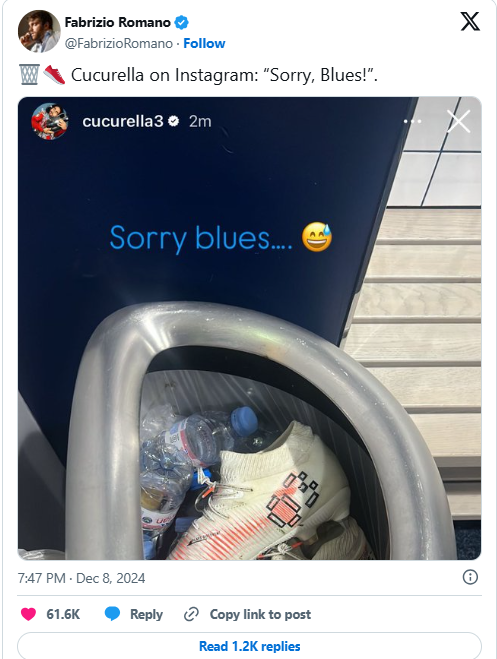The image size is (497, 659).
Task: Close the Instagram story with the X
Action: click(458, 121)
